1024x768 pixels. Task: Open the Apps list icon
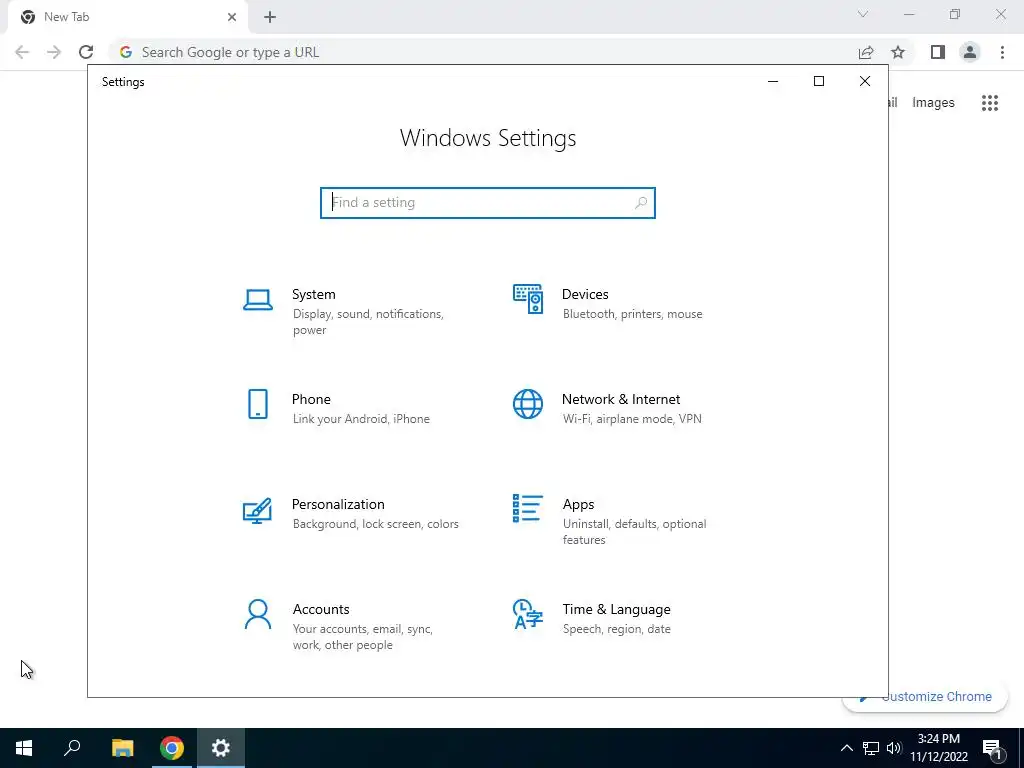coord(528,508)
